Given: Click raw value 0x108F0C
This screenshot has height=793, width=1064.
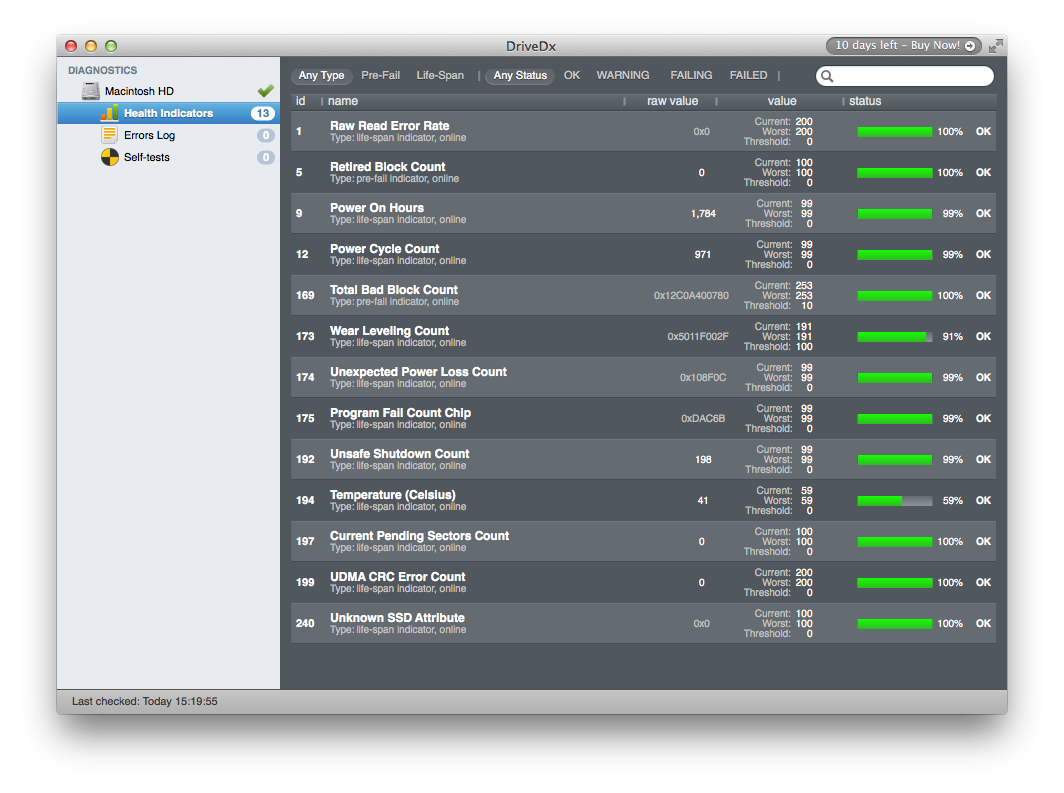Looking at the screenshot, I should [703, 377].
